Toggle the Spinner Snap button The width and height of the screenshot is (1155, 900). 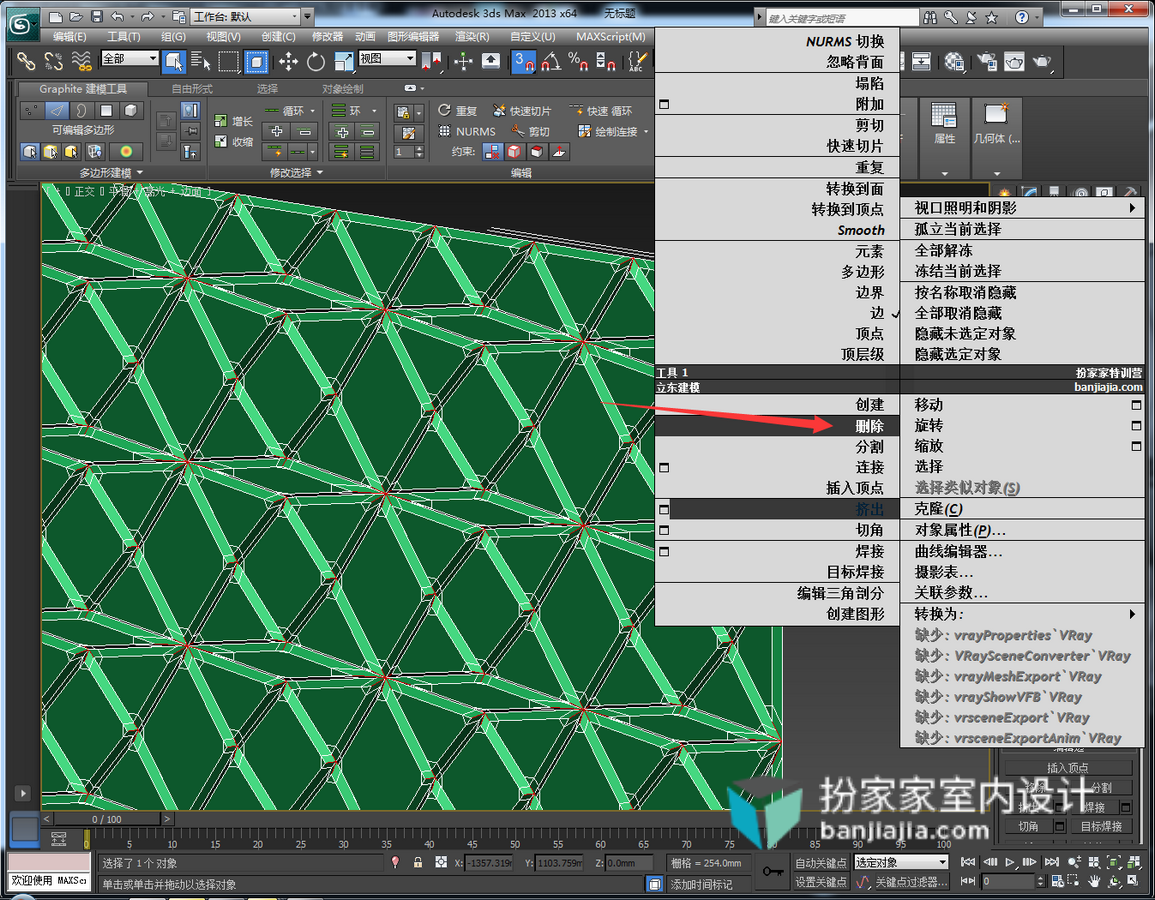[x=605, y=61]
